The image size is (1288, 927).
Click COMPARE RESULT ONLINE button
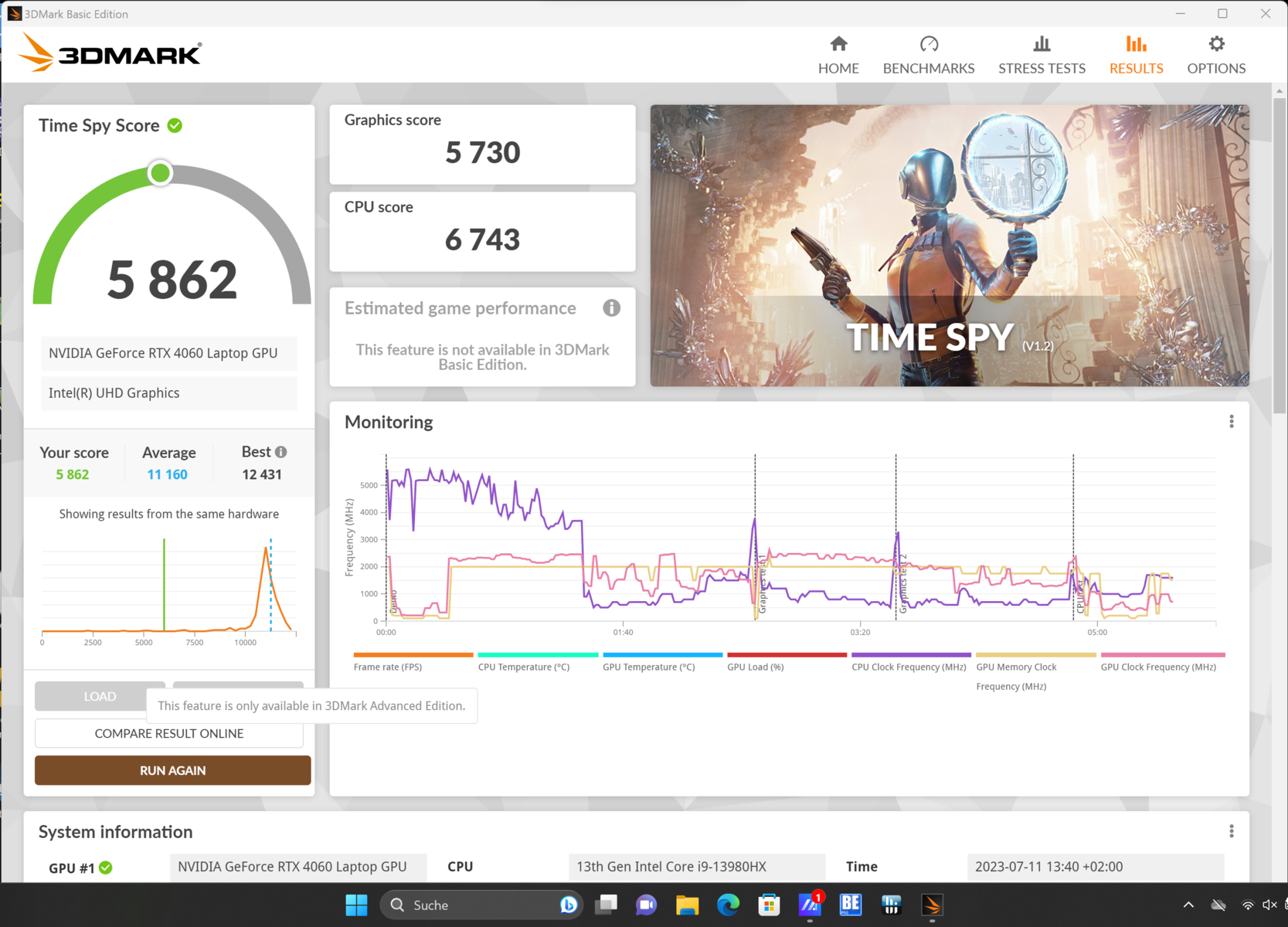pos(169,733)
